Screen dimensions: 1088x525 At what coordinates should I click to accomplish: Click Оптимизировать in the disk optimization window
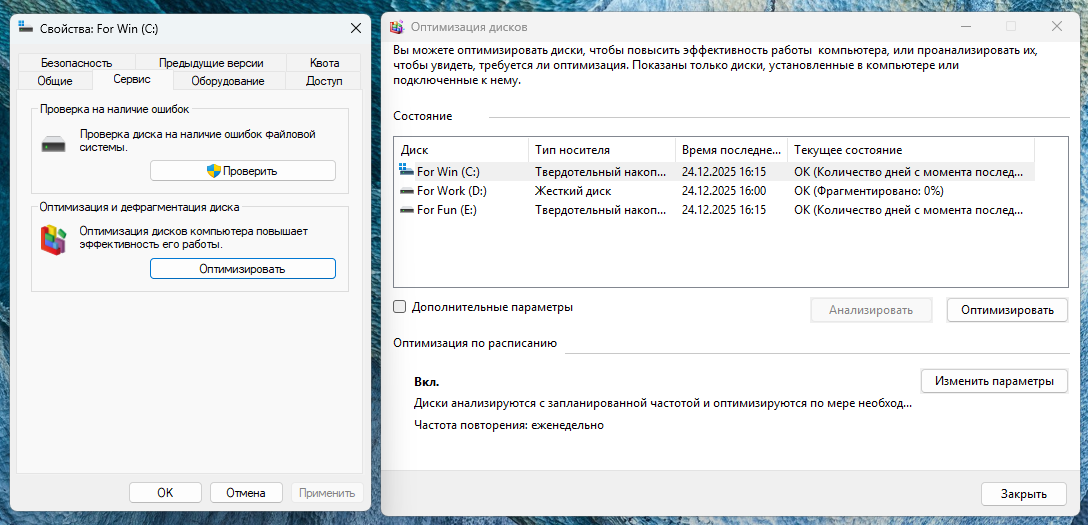pos(1007,310)
